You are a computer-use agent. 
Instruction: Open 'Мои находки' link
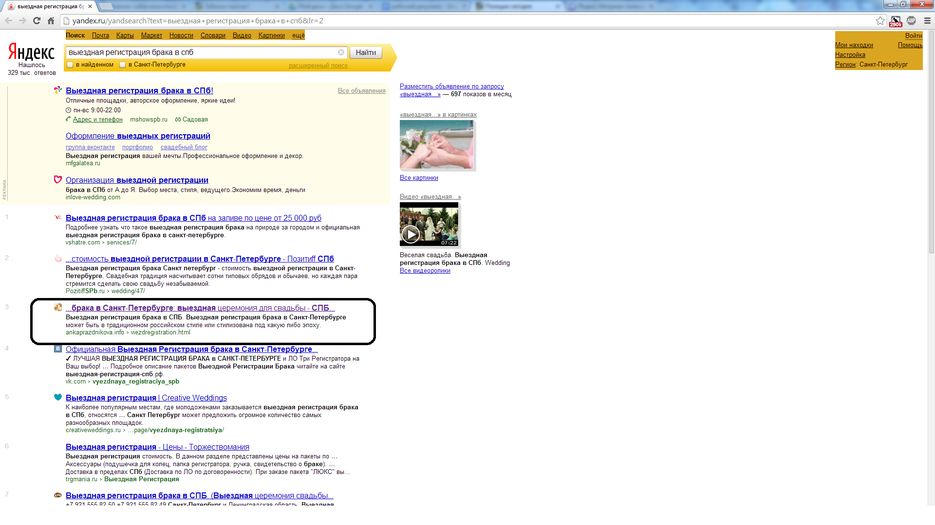pyautogui.click(x=854, y=45)
